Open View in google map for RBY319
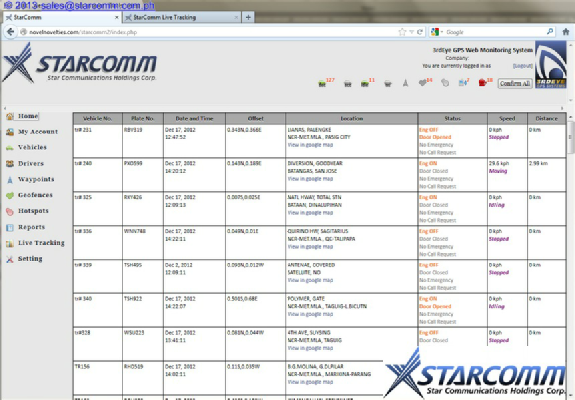Screen dimensions: 575x400 point(310,145)
